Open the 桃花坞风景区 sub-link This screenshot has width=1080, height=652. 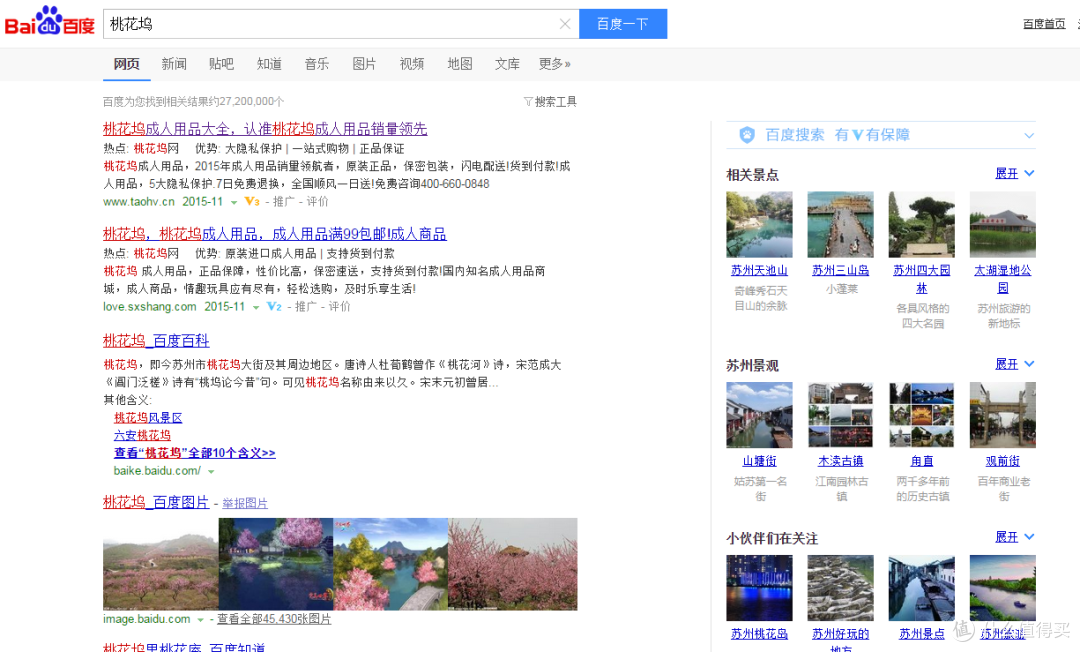click(148, 418)
